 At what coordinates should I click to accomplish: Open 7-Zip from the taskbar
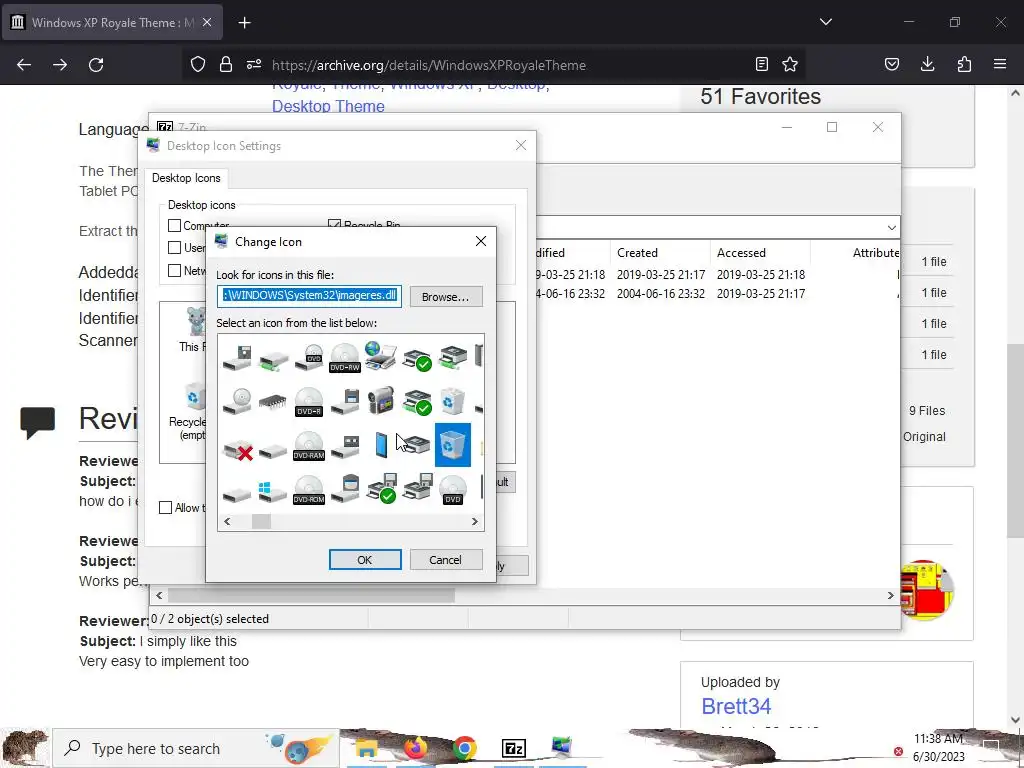(513, 748)
